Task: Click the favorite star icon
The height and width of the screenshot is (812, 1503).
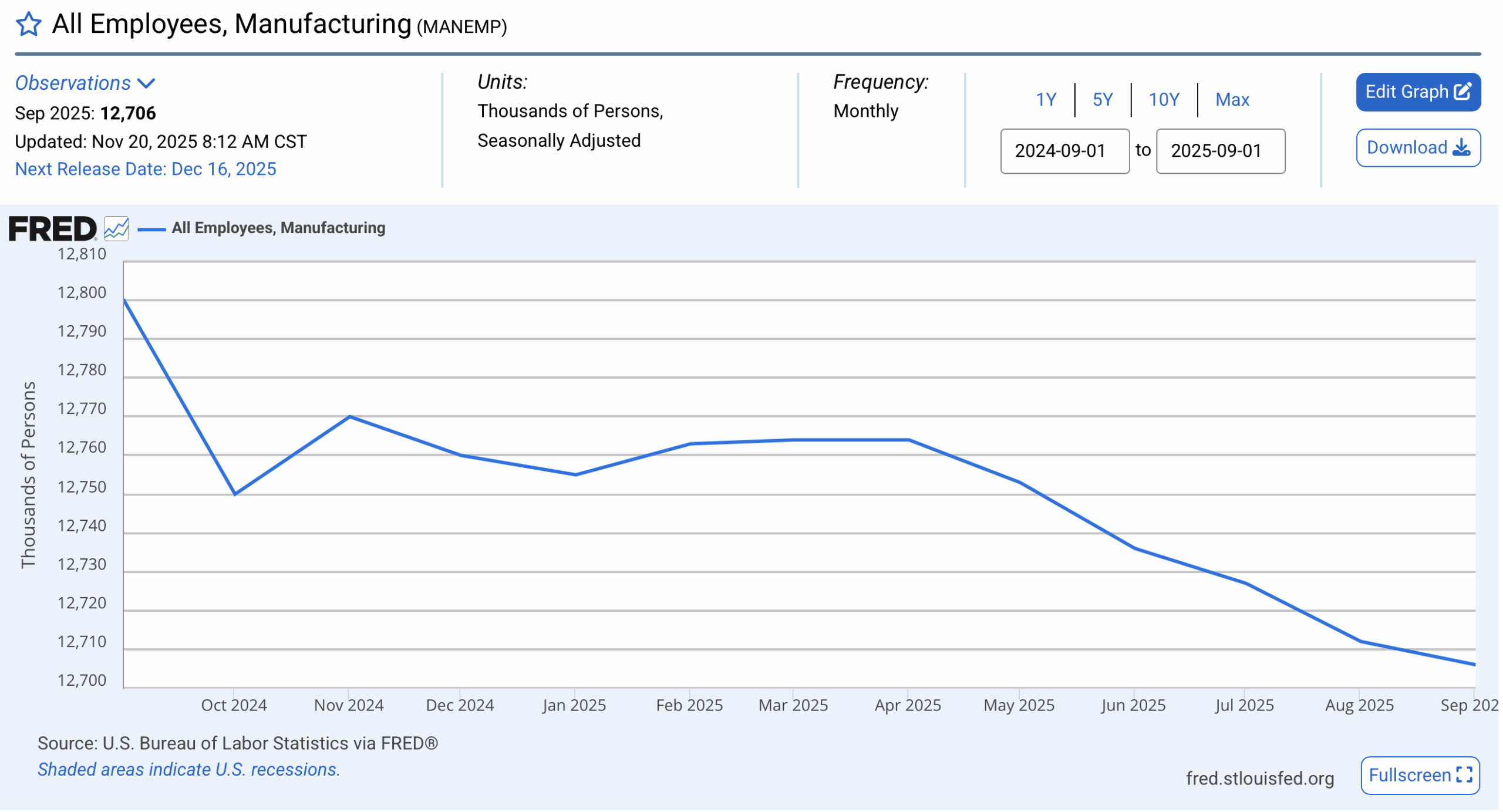Action: [28, 25]
